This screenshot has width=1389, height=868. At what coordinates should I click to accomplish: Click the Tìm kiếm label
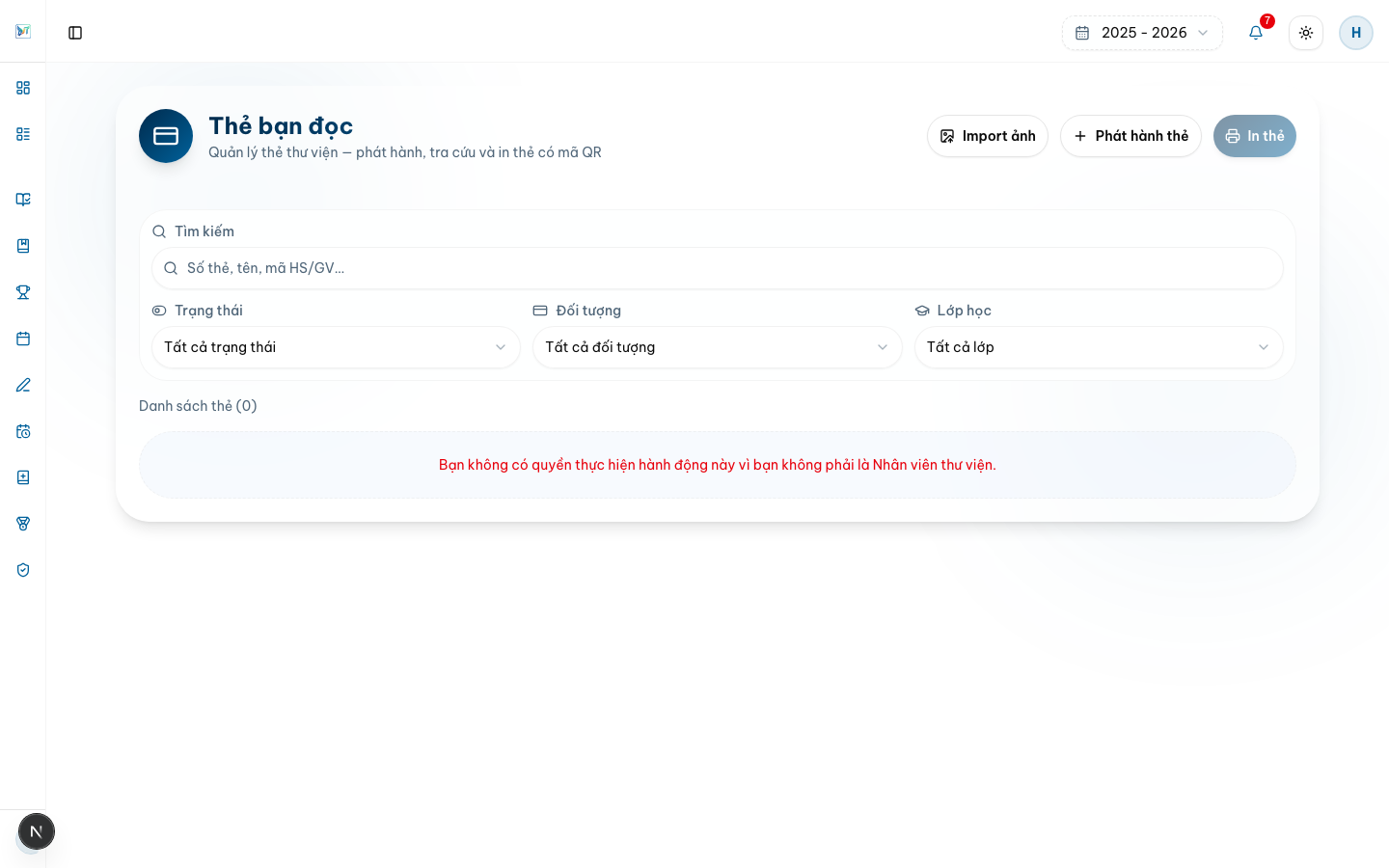[x=204, y=231]
